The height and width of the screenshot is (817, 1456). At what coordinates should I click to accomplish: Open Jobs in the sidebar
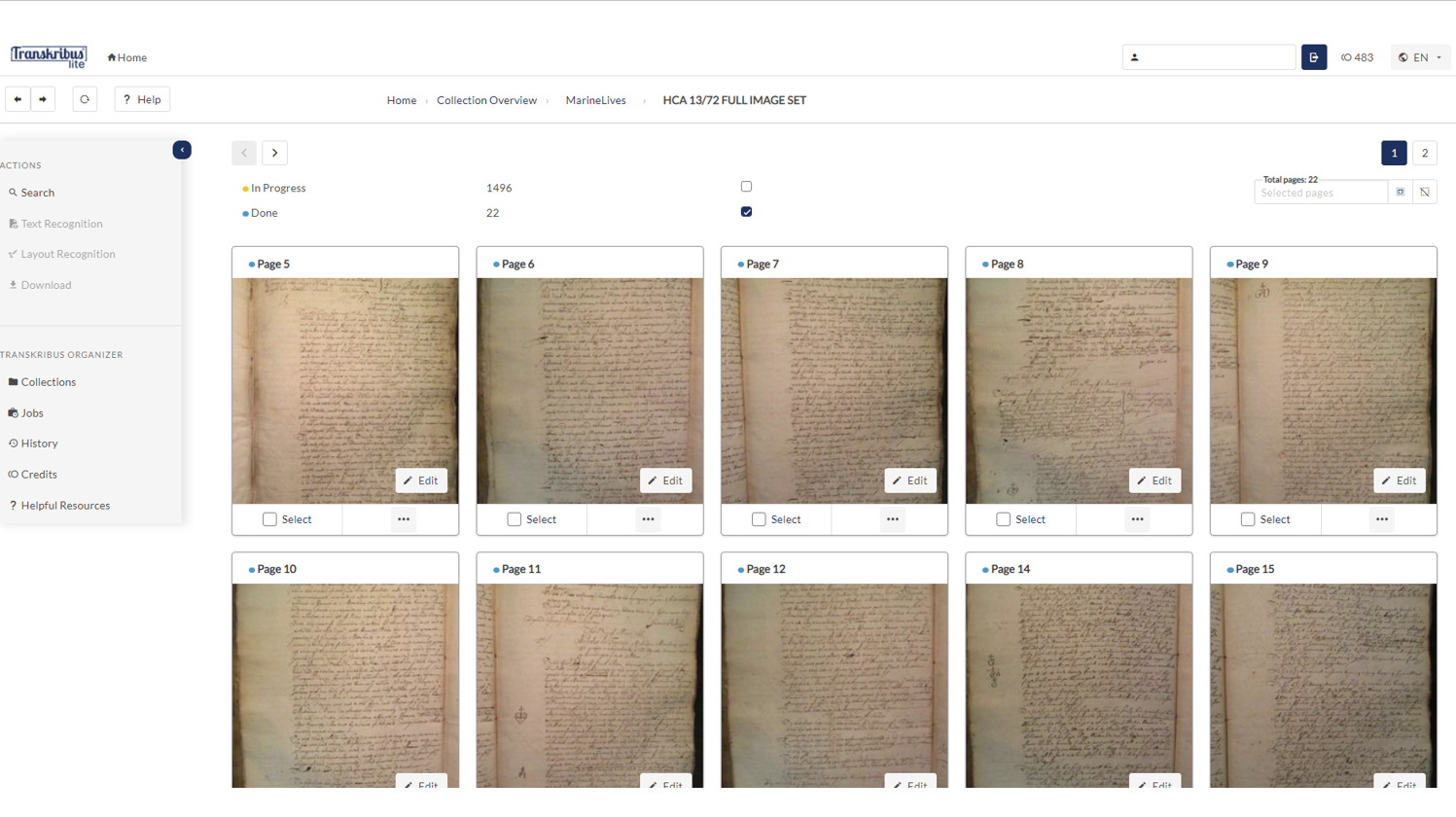(32, 413)
